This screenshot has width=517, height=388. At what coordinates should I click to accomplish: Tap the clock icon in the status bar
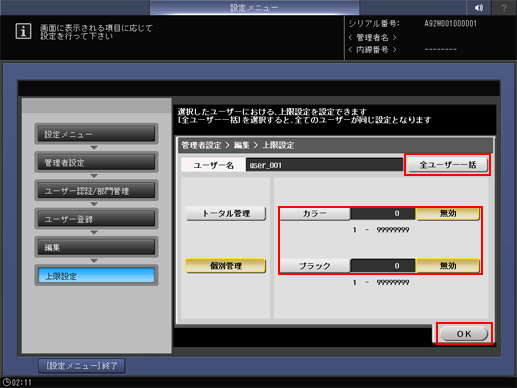pyautogui.click(x=6, y=382)
